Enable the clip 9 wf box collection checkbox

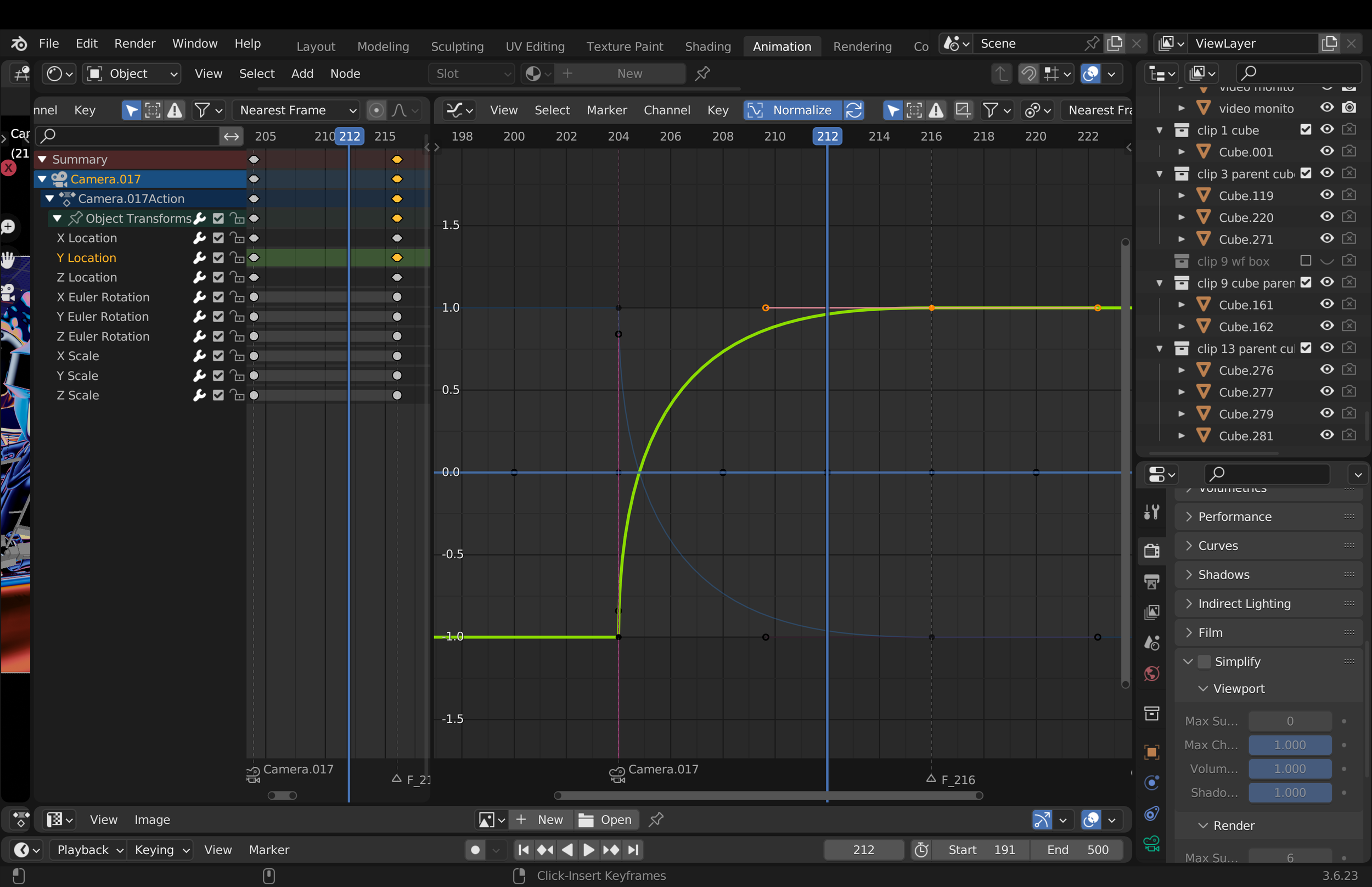coord(1305,261)
